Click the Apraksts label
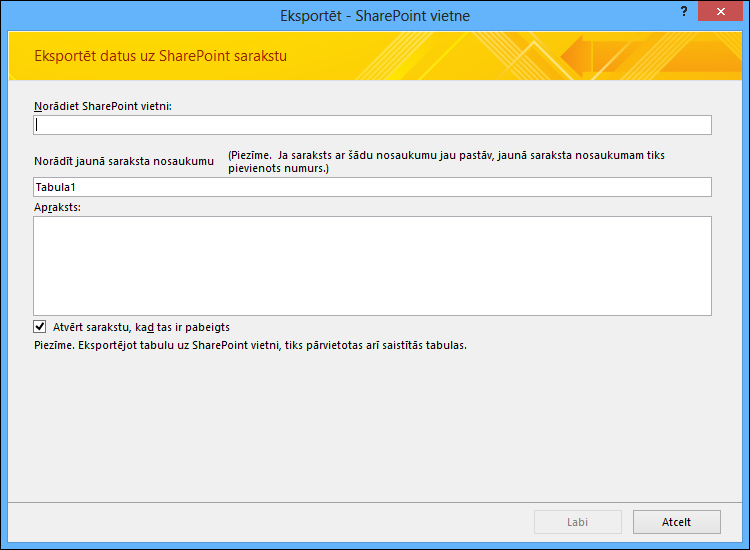The width and height of the screenshot is (750, 550). pyautogui.click(x=57, y=208)
